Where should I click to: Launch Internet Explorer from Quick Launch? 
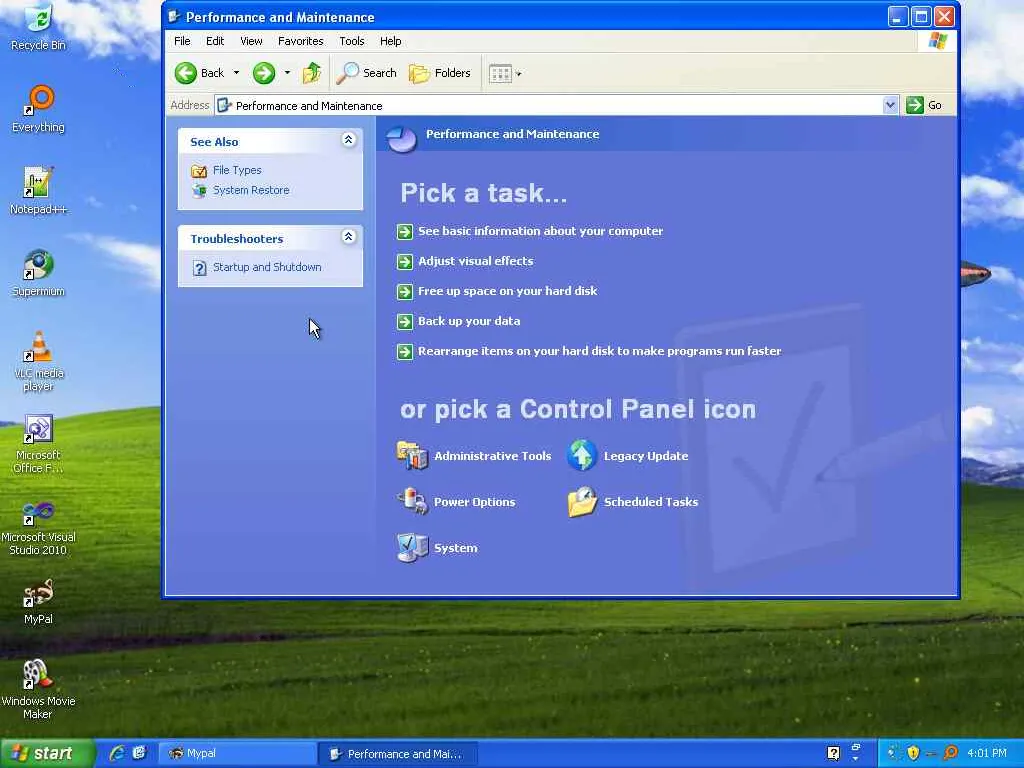(118, 754)
